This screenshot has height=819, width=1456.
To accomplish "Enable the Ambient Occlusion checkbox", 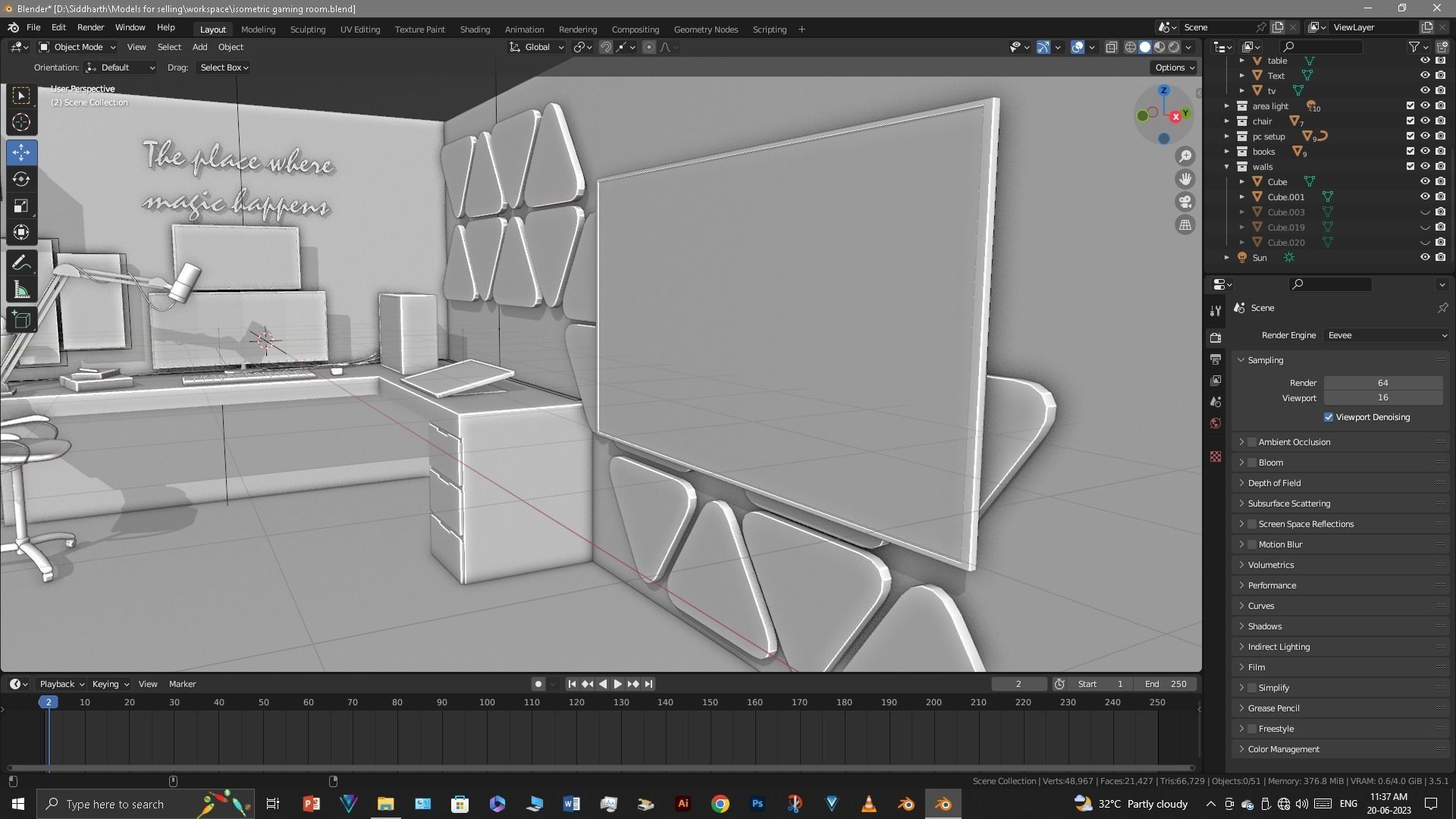I will (1252, 442).
